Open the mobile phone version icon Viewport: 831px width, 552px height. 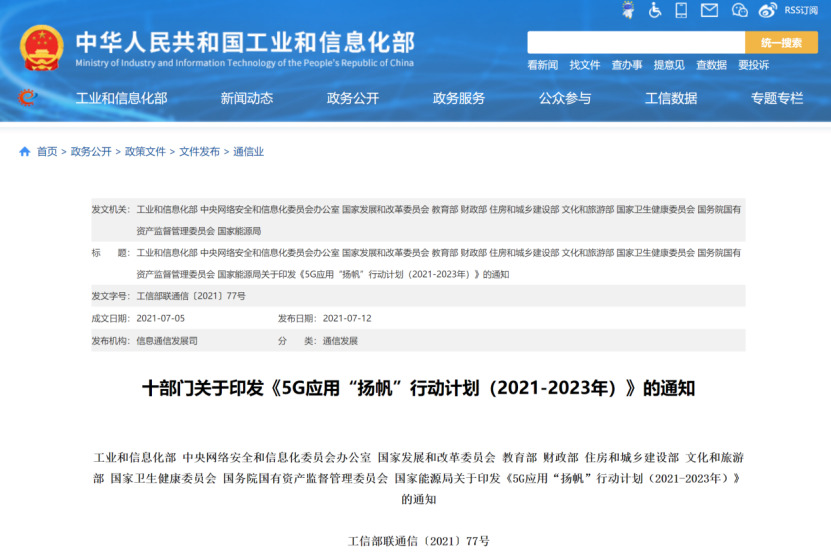pyautogui.click(x=681, y=10)
